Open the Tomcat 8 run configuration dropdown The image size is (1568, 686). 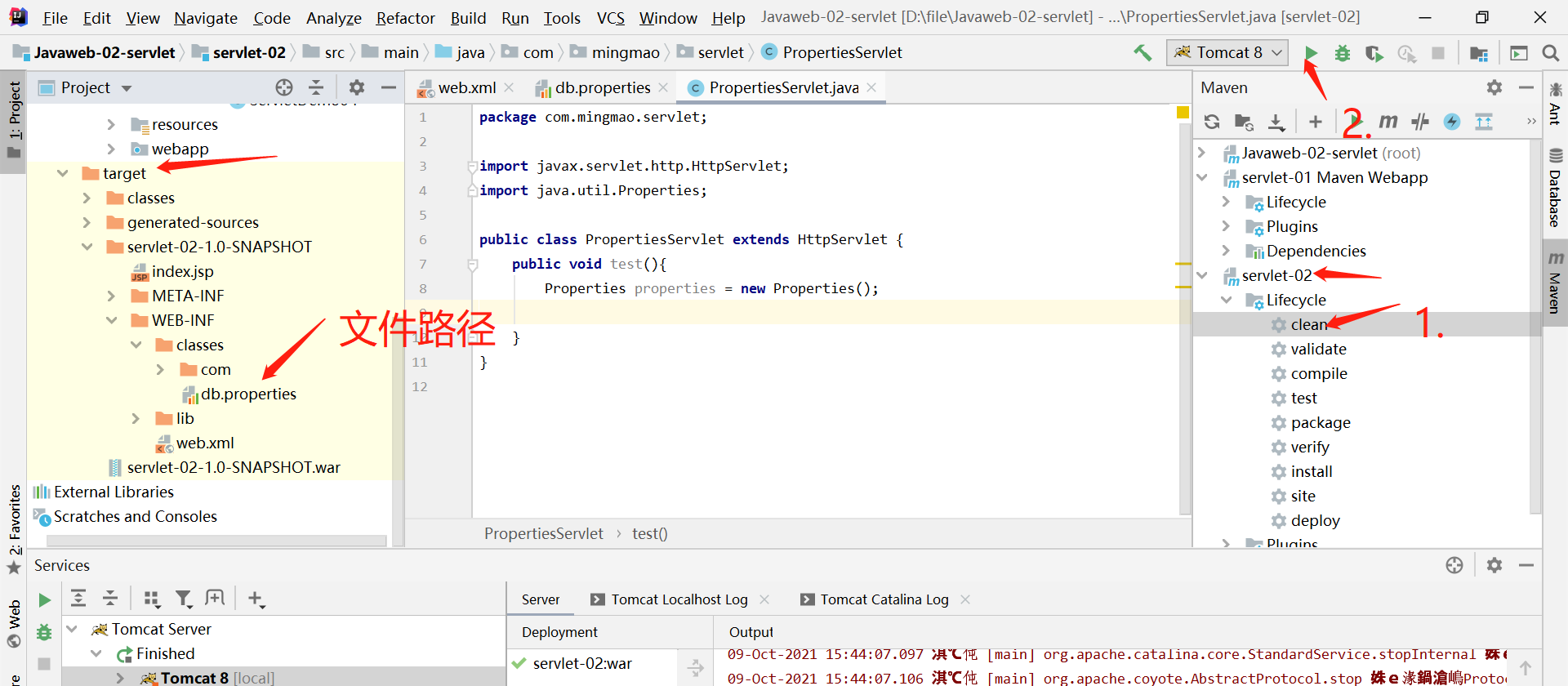[x=1227, y=53]
